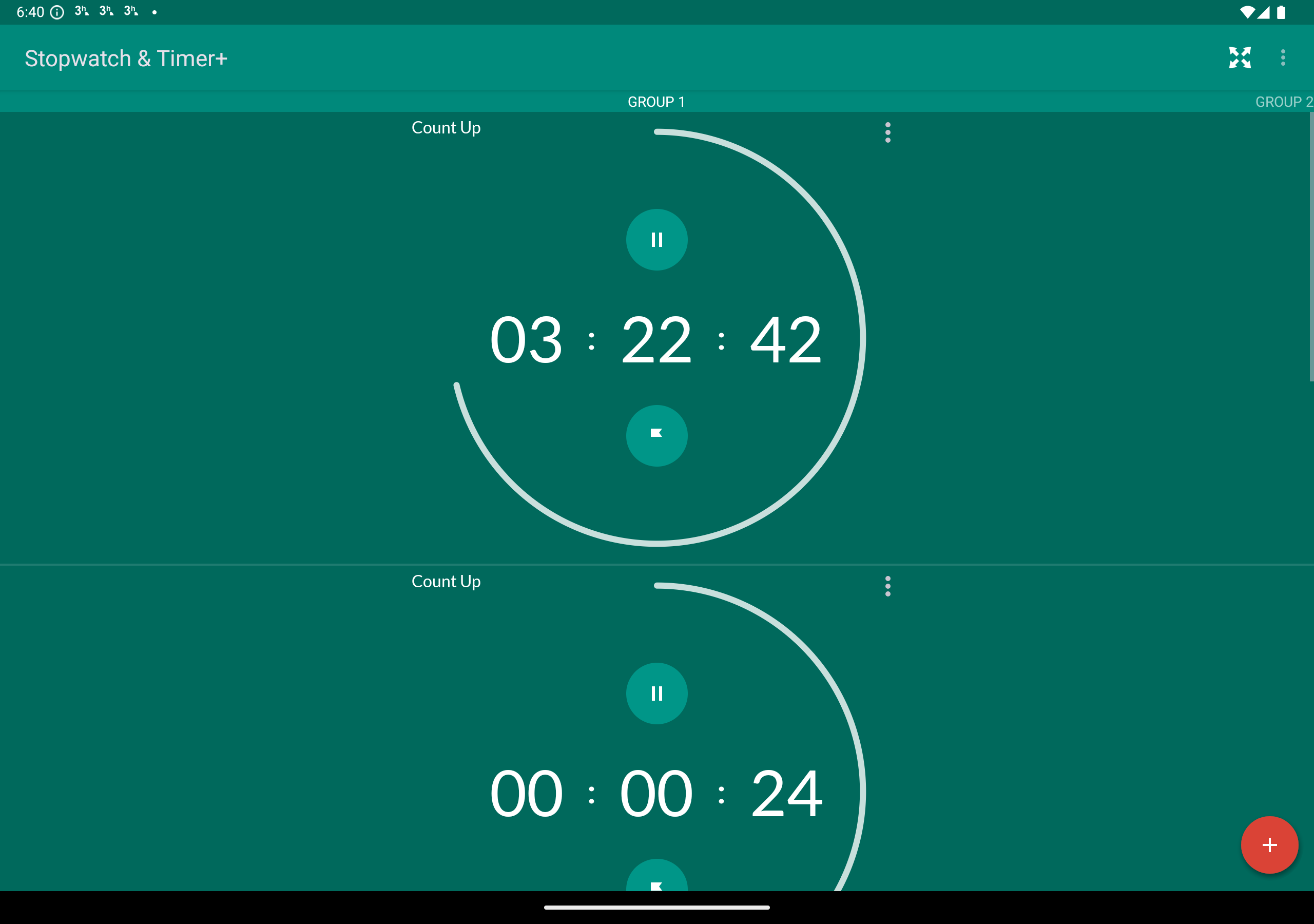Open the app overflow menu in toolbar
1314x924 pixels.
click(1283, 57)
